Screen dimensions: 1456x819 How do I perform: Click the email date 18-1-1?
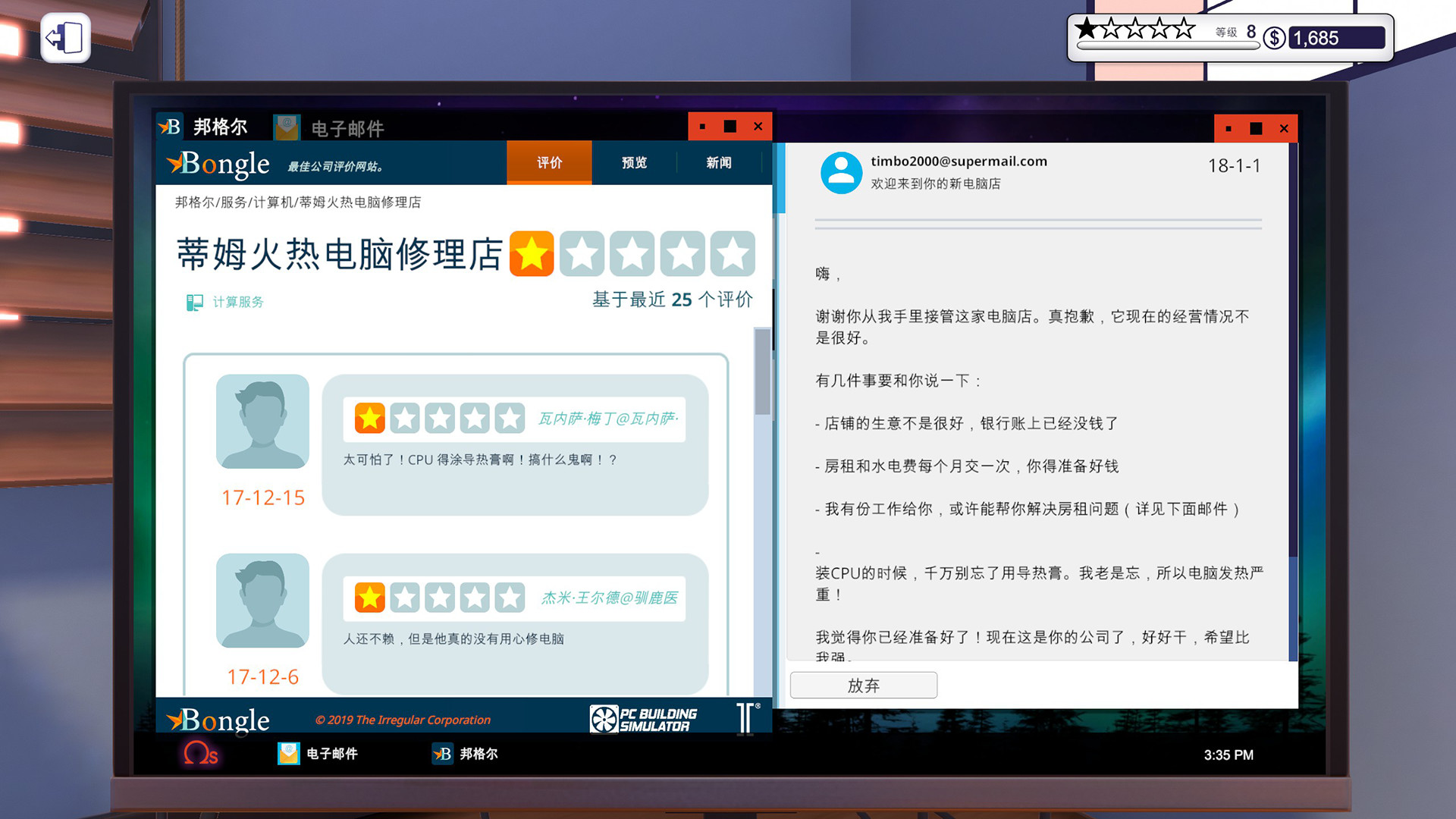(1234, 165)
